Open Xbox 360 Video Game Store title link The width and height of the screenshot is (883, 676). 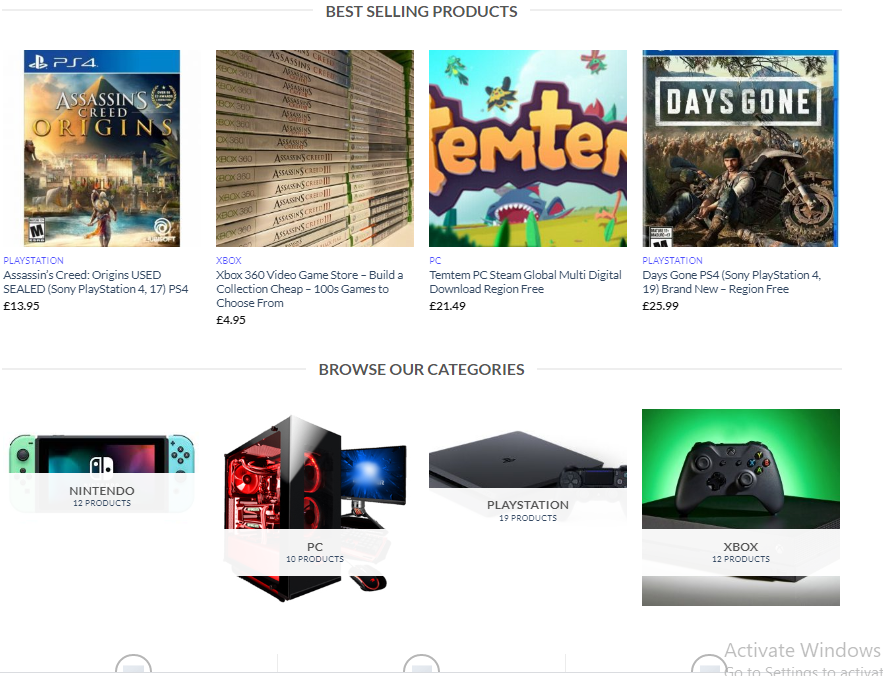310,289
